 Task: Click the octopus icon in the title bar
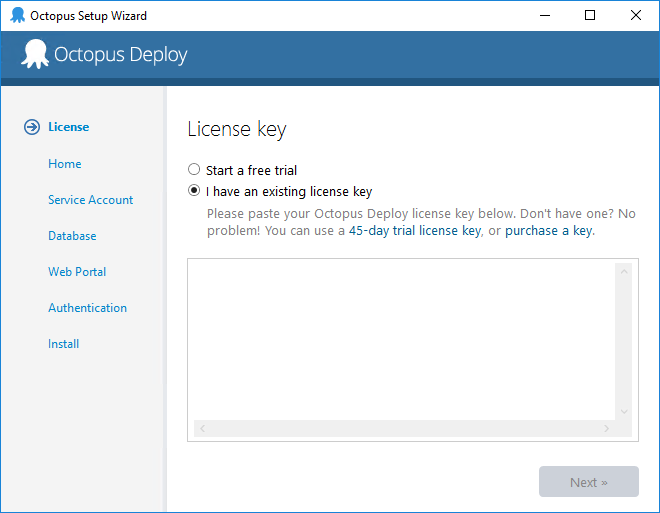pos(18,16)
